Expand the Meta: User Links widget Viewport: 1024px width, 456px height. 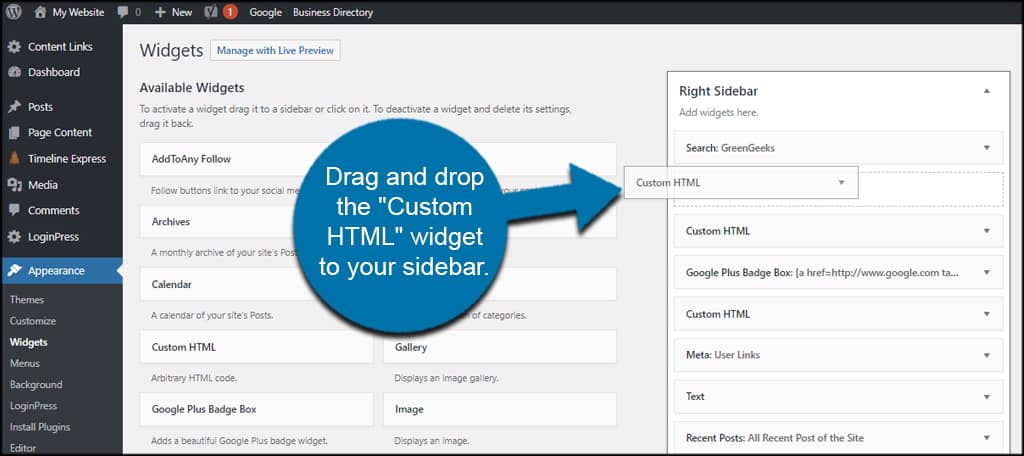click(x=986, y=355)
